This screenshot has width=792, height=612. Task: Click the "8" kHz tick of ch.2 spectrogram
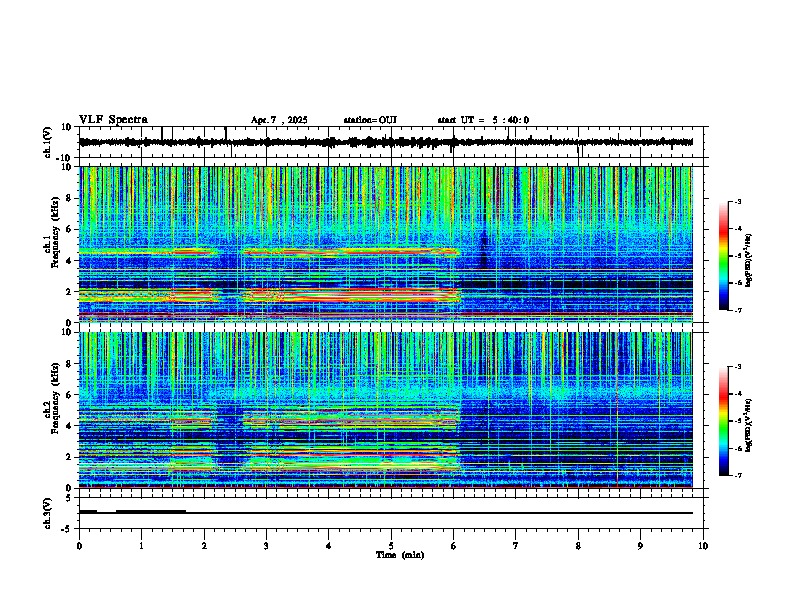69,364
